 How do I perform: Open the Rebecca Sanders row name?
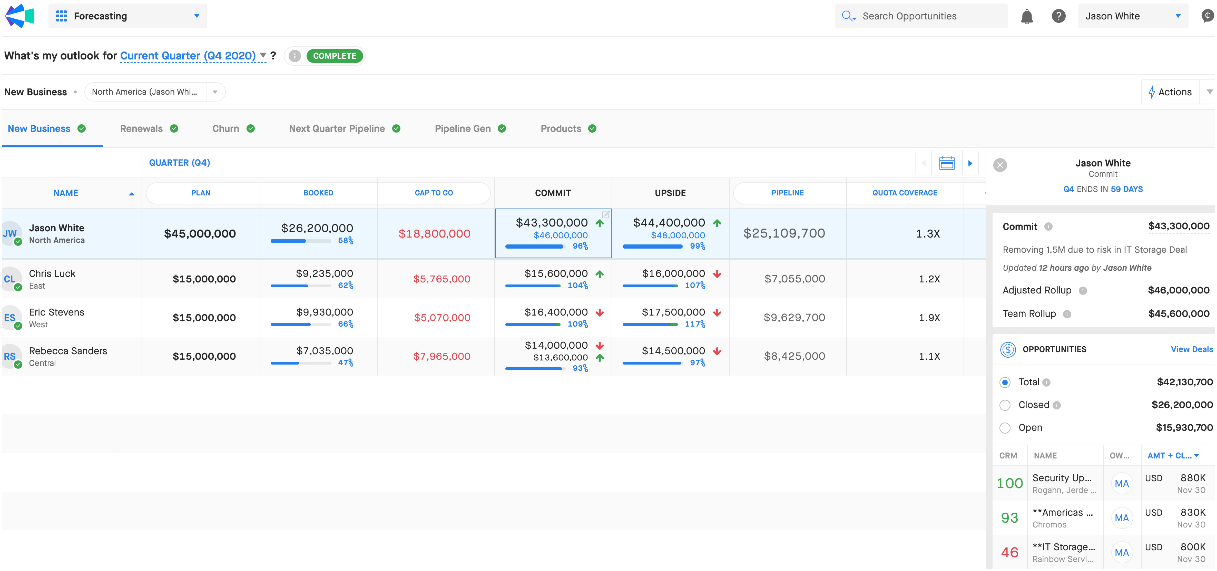click(68, 351)
